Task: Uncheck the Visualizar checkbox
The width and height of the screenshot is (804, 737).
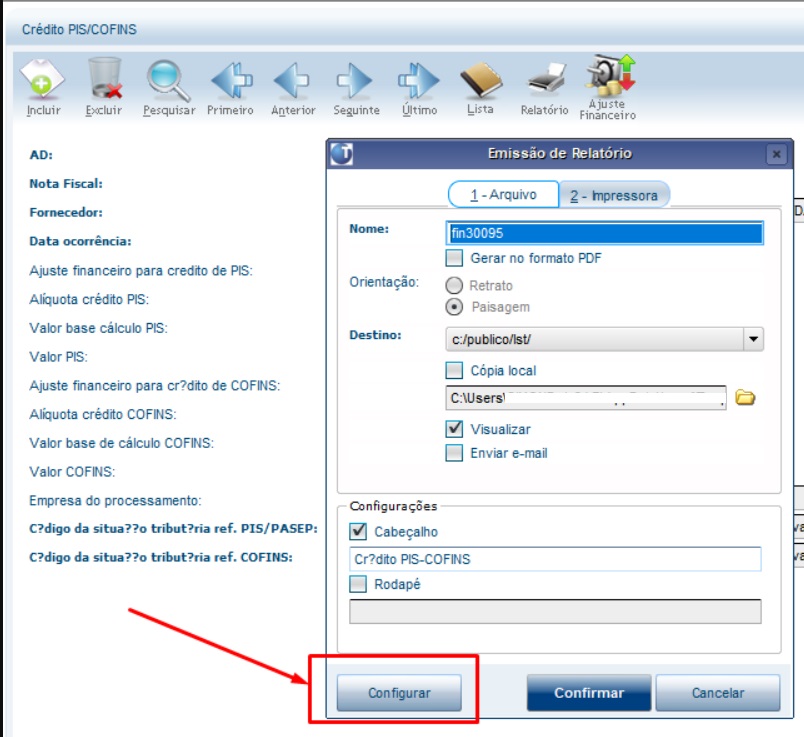Action: click(x=454, y=429)
